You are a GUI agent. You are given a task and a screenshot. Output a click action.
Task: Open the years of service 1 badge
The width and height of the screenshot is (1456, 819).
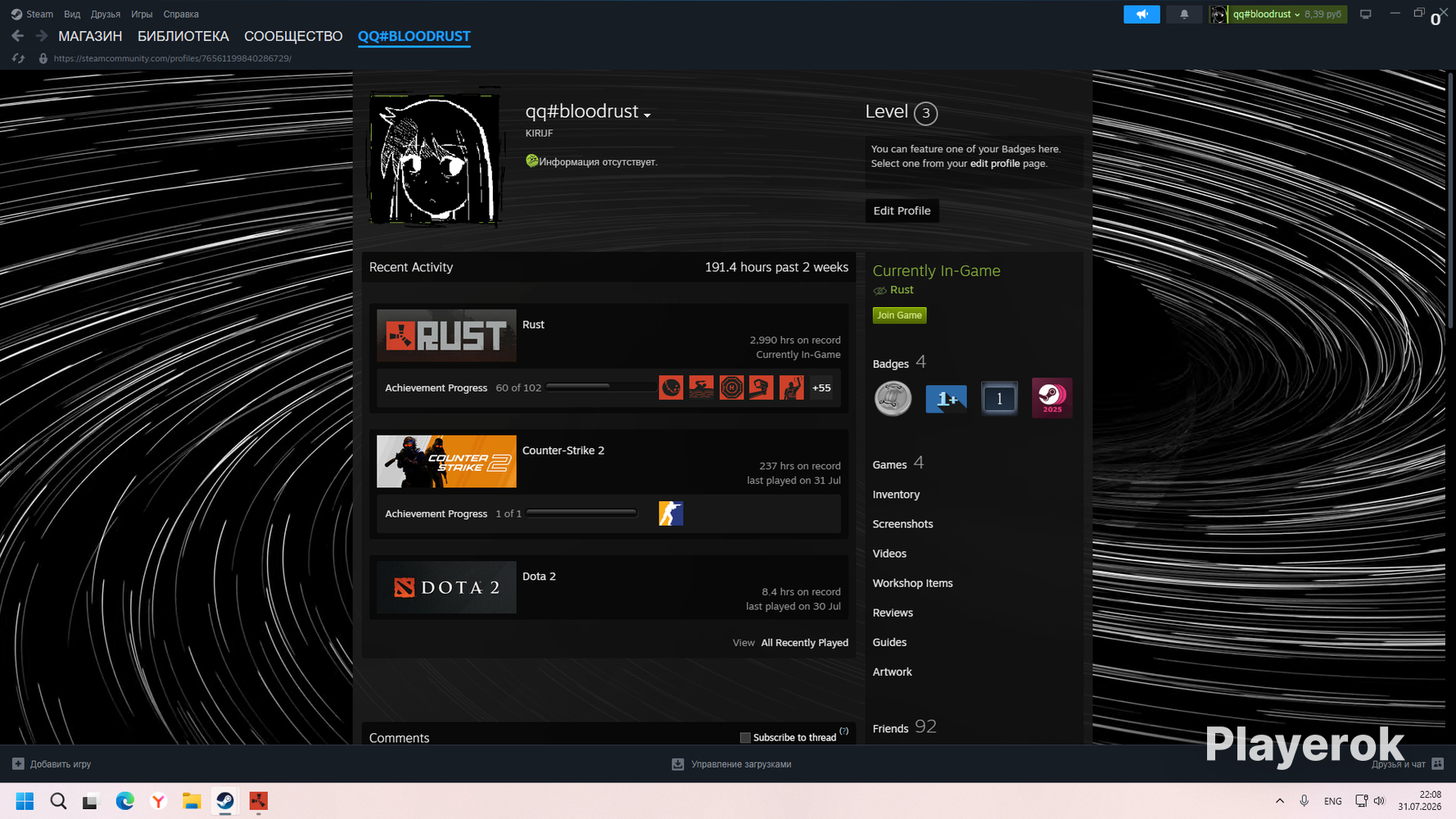(999, 399)
